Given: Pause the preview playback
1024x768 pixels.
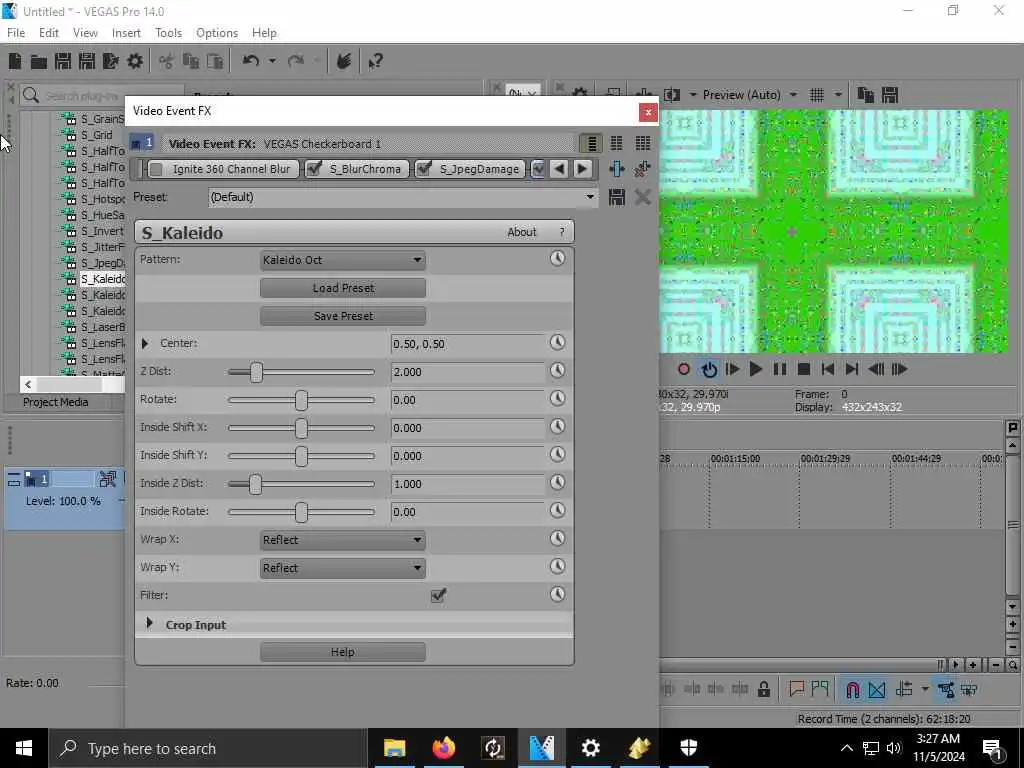Looking at the screenshot, I should tap(780, 370).
